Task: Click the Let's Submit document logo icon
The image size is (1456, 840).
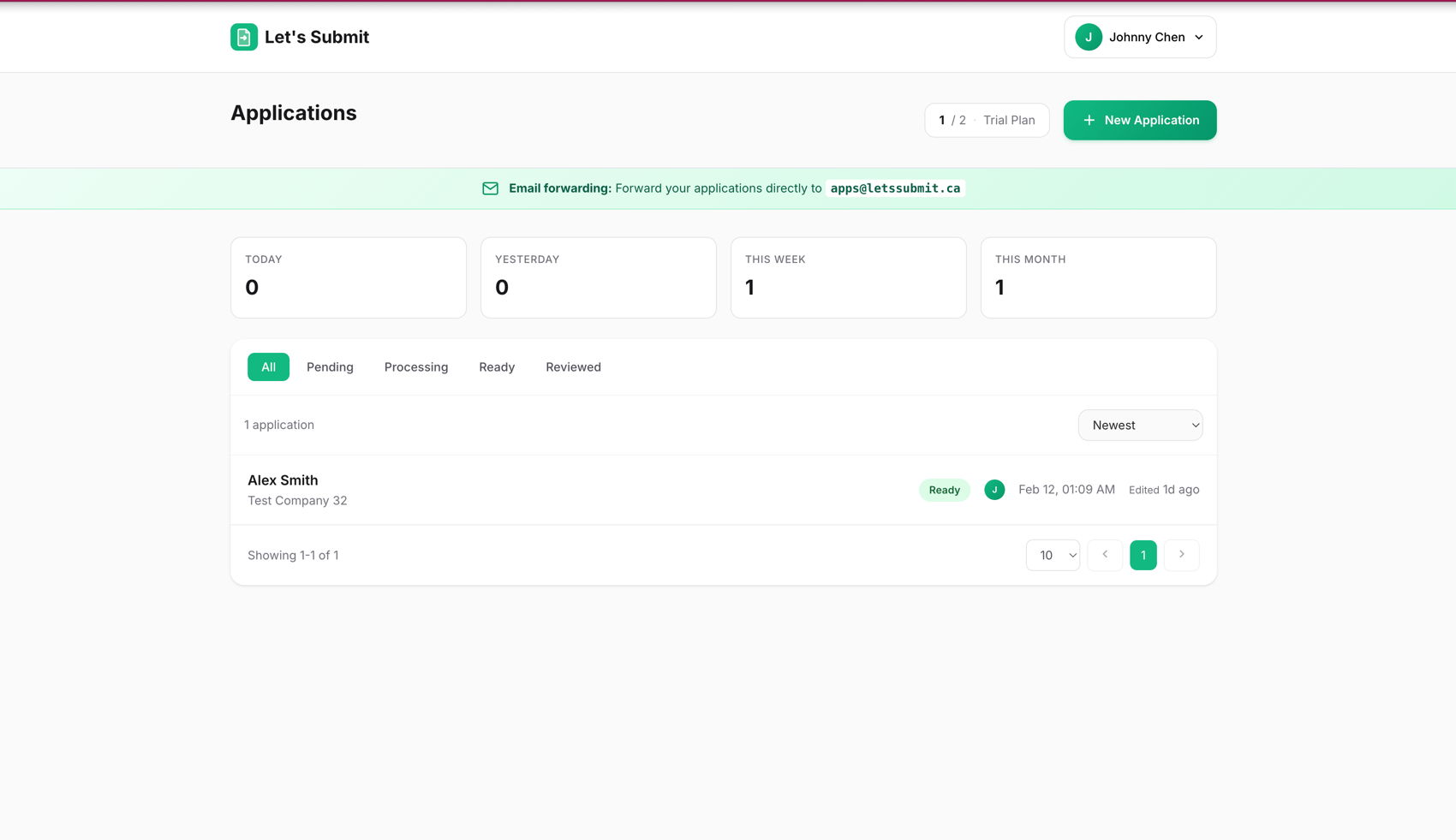Action: [x=244, y=37]
